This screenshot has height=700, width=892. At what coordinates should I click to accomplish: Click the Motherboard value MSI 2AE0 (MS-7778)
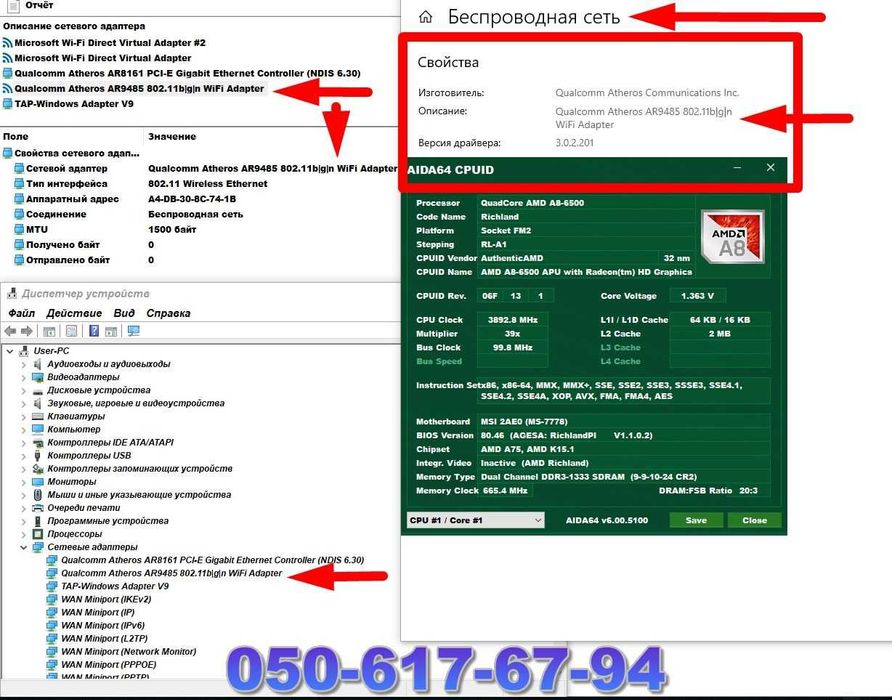[x=524, y=422]
